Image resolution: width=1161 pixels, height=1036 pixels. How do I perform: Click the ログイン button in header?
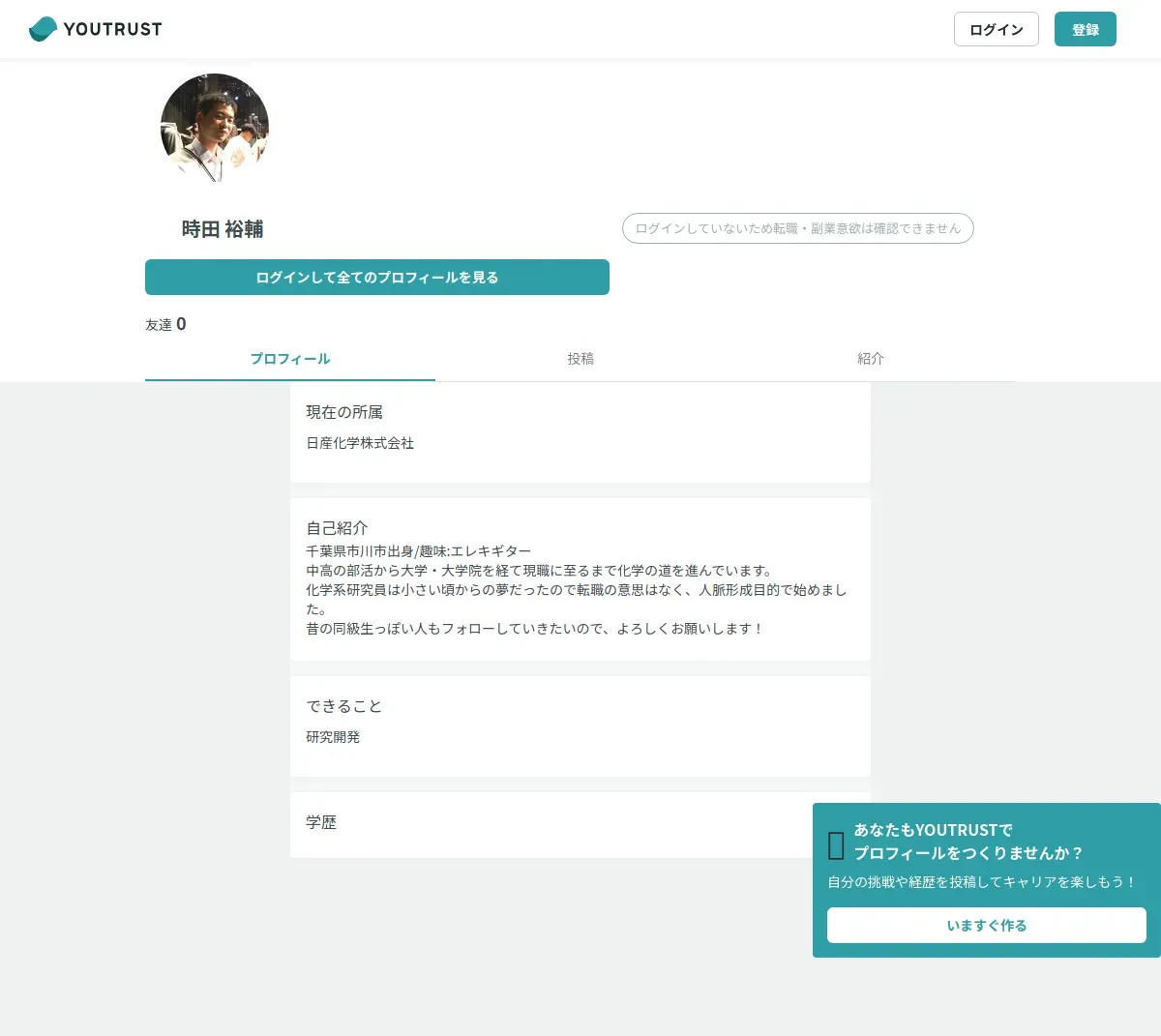[997, 29]
